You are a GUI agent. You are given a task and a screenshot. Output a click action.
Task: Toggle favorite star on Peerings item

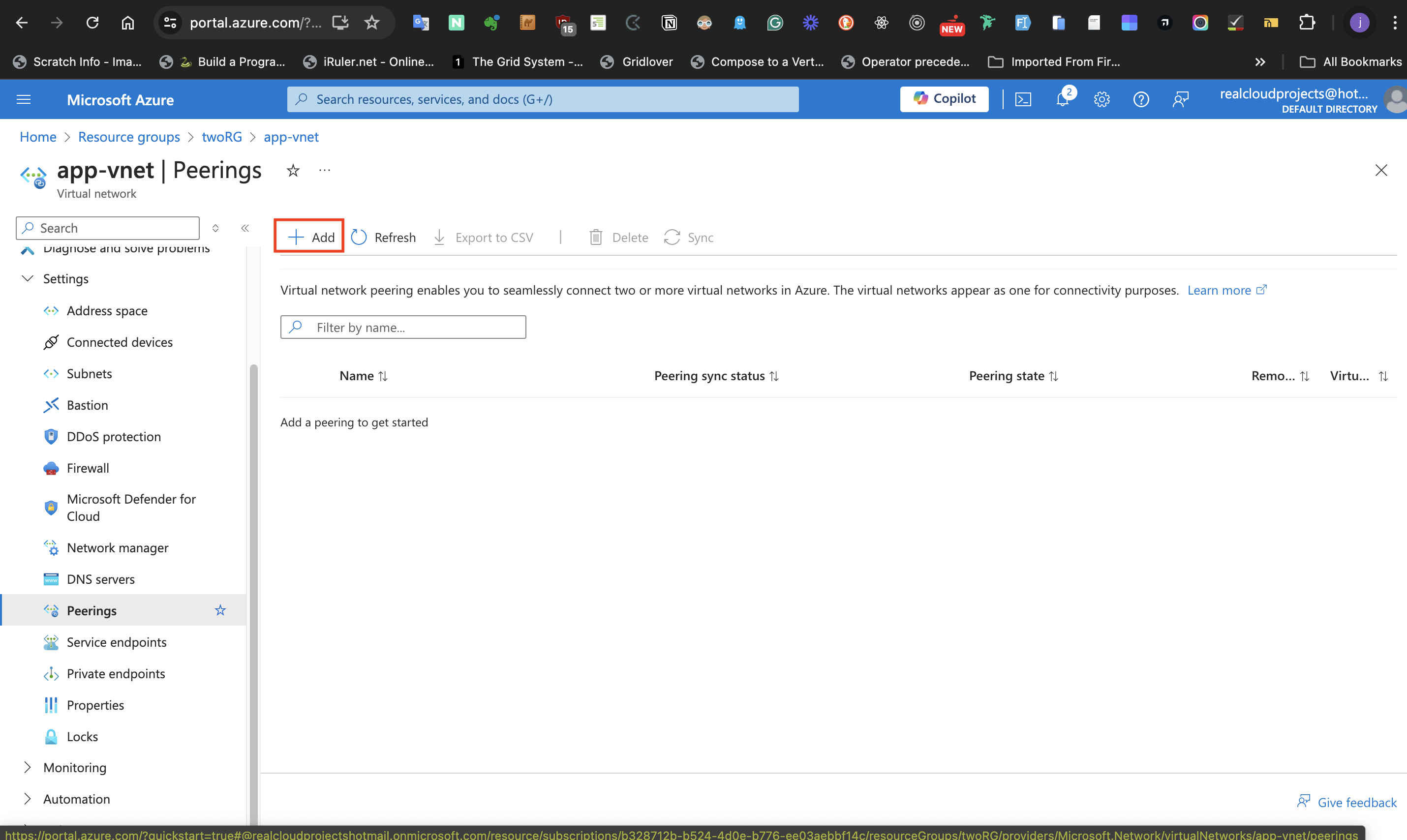point(220,610)
